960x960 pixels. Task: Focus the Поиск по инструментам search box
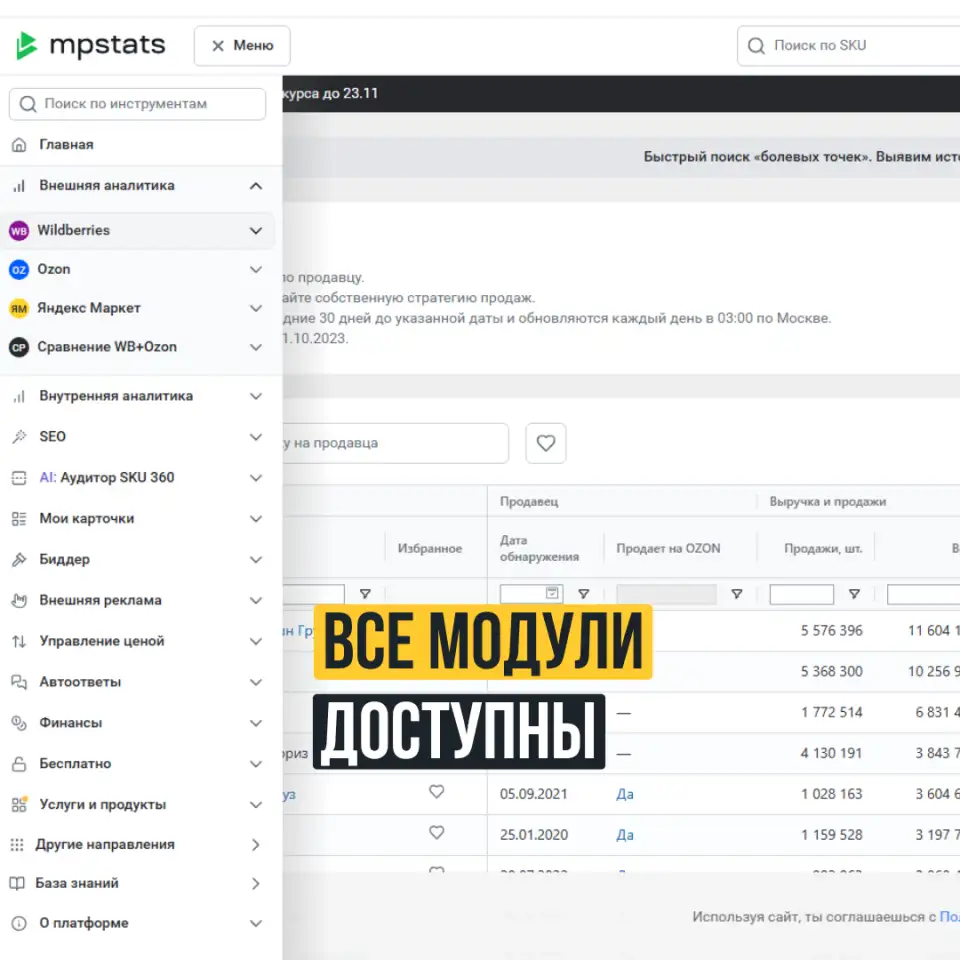[x=137, y=104]
